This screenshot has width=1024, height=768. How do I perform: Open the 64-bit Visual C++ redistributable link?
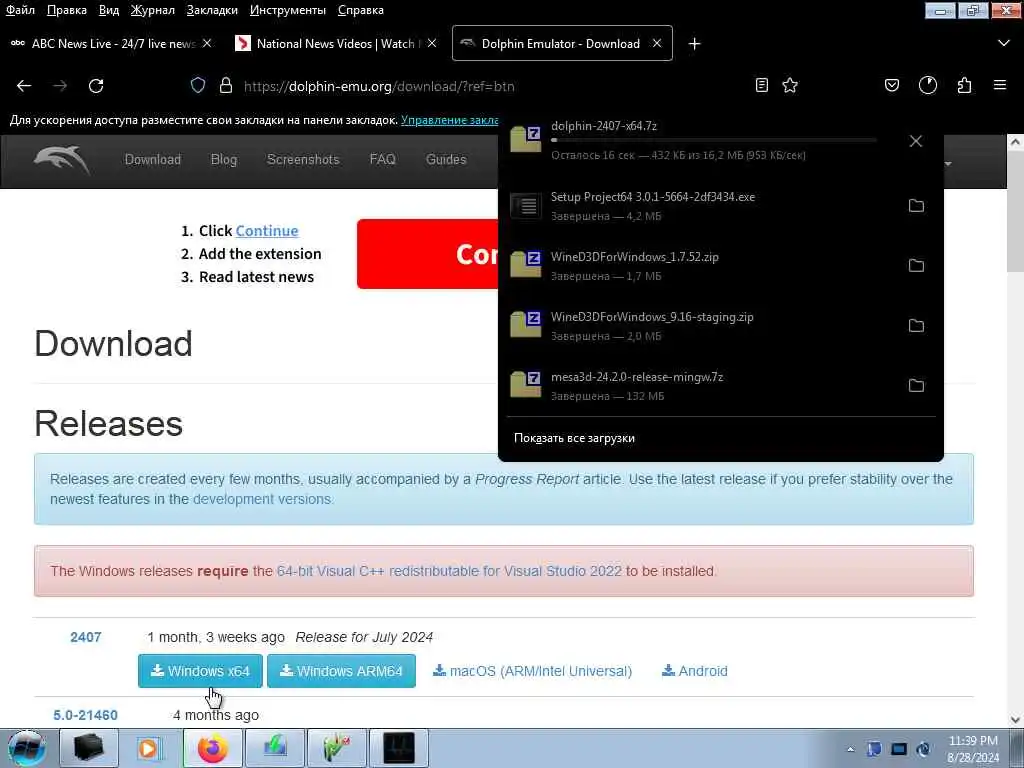449,571
